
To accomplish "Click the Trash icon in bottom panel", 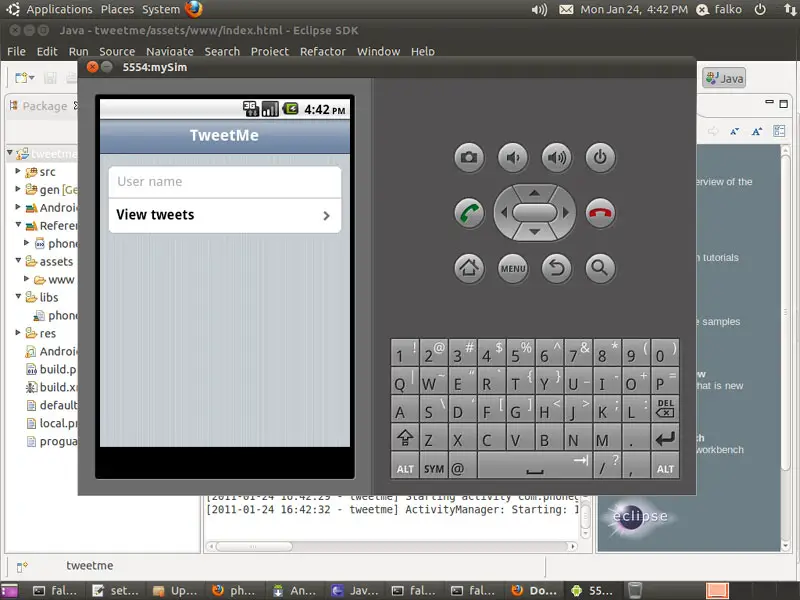I will pos(635,590).
